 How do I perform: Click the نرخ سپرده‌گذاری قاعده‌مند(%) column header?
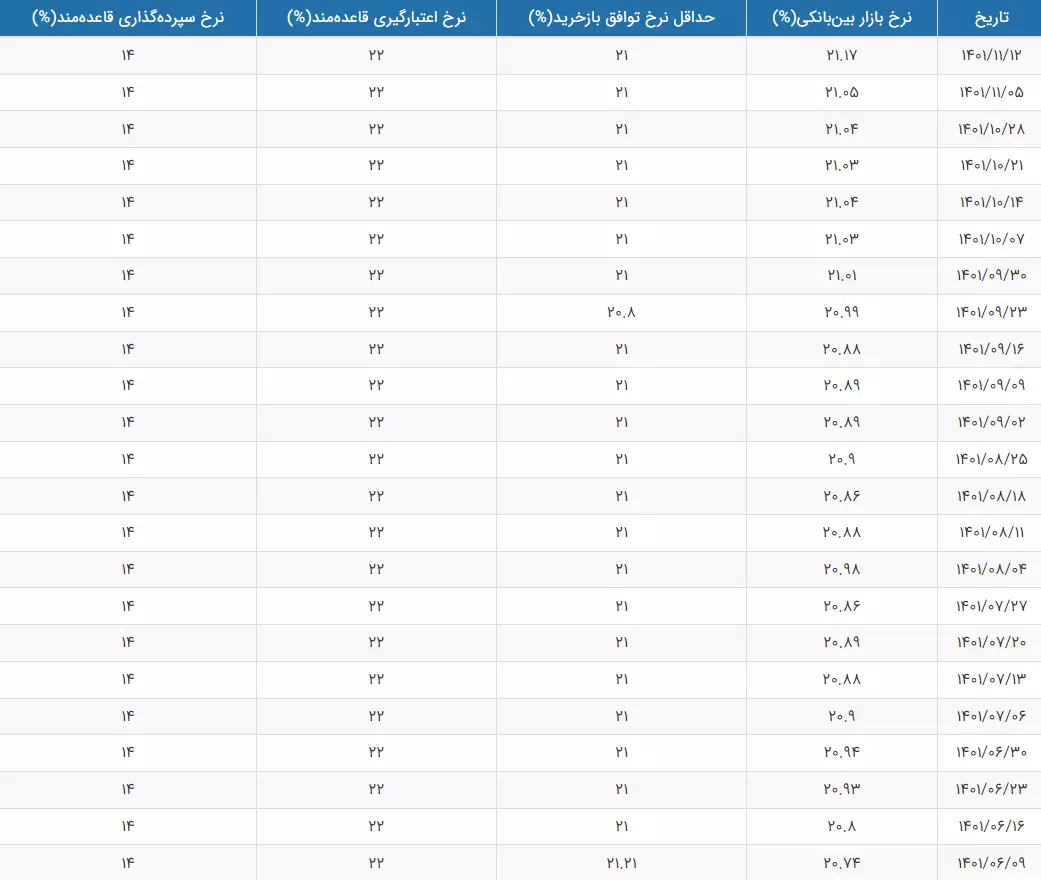[128, 18]
